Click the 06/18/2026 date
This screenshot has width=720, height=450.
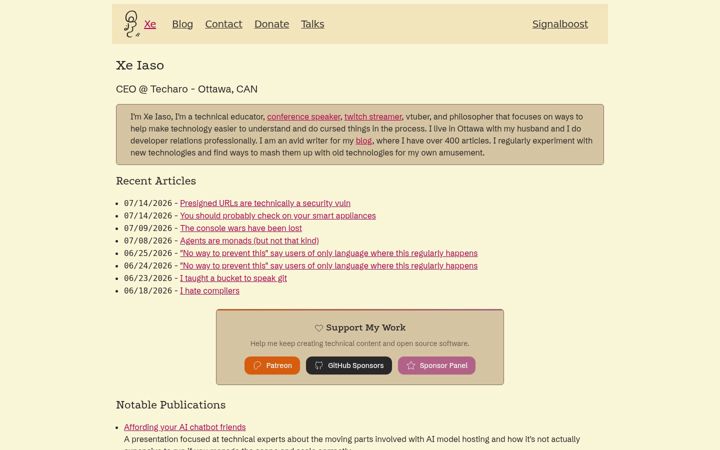[x=148, y=291]
